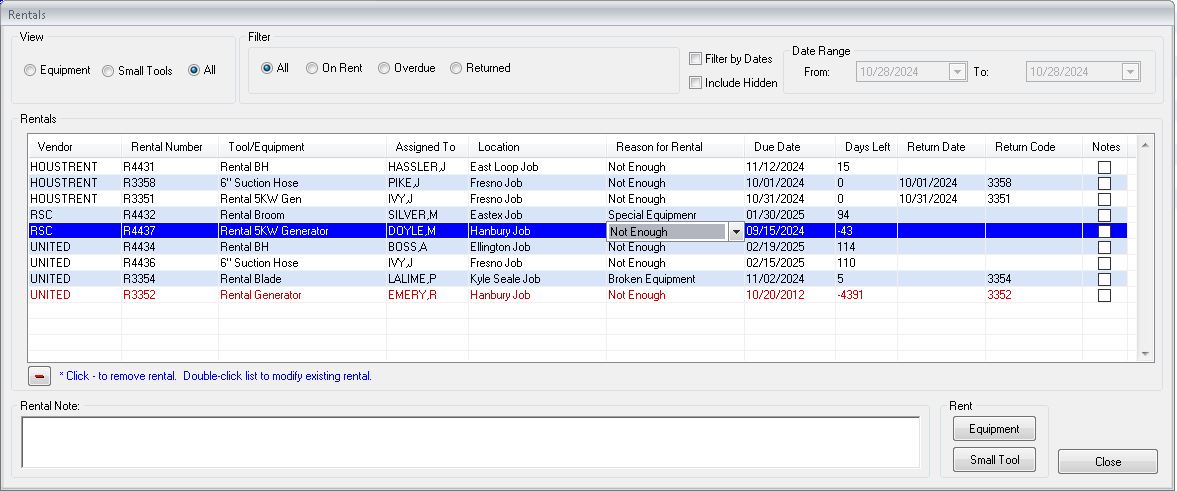Close the Rentals dialog
The image size is (1177, 491).
tap(1107, 462)
